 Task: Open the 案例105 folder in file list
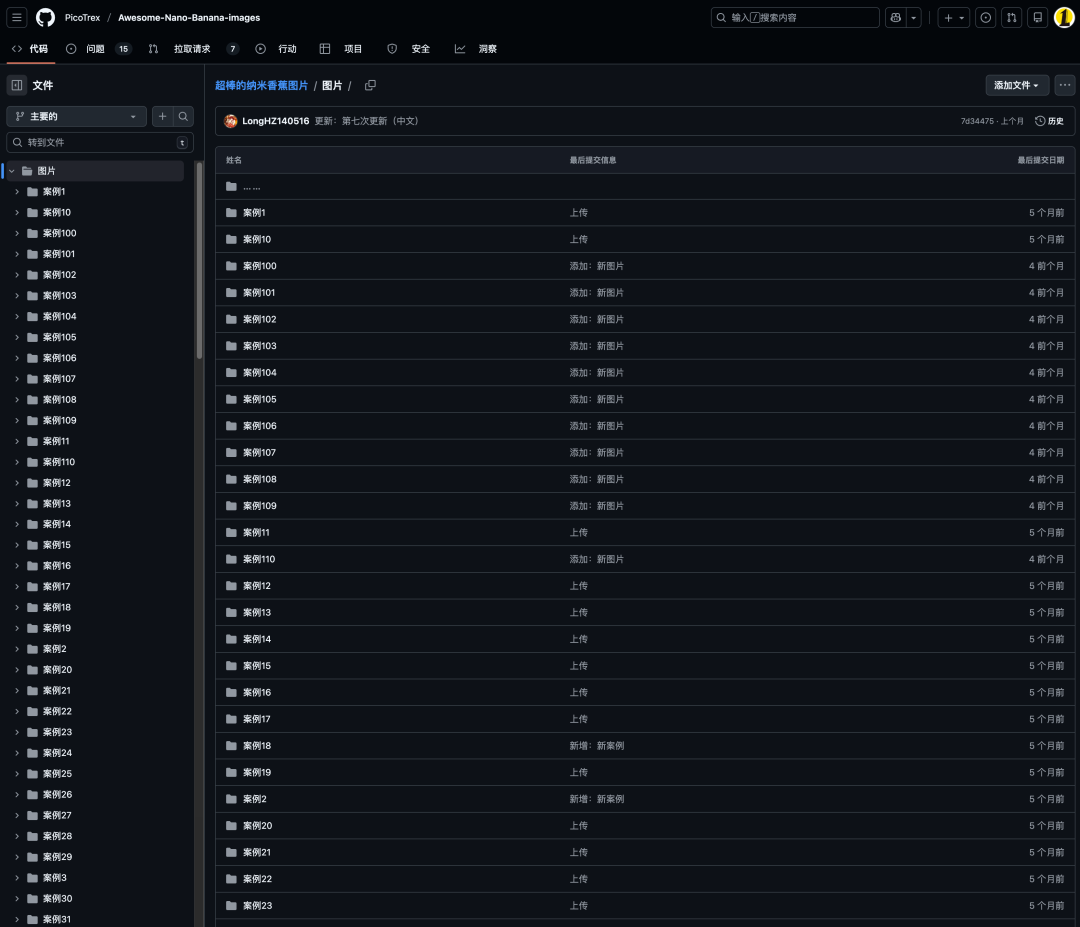tap(259, 399)
